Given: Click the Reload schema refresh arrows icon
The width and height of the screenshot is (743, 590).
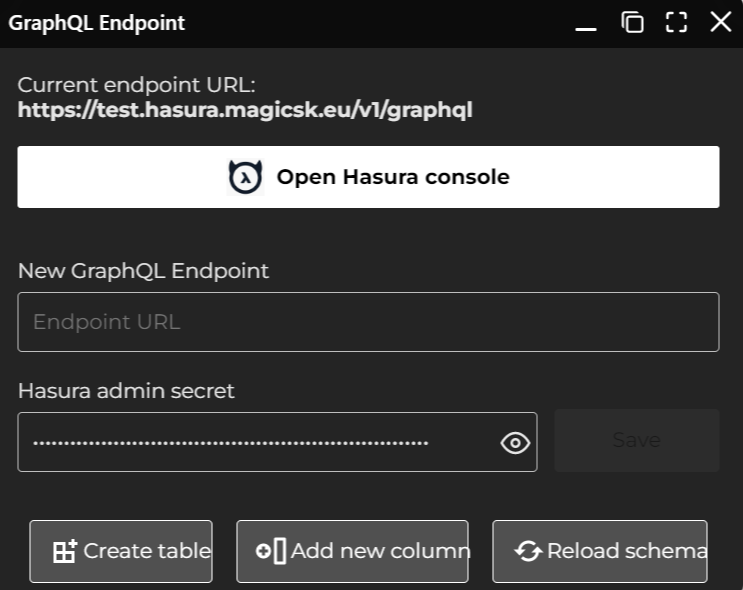Looking at the screenshot, I should [x=528, y=551].
